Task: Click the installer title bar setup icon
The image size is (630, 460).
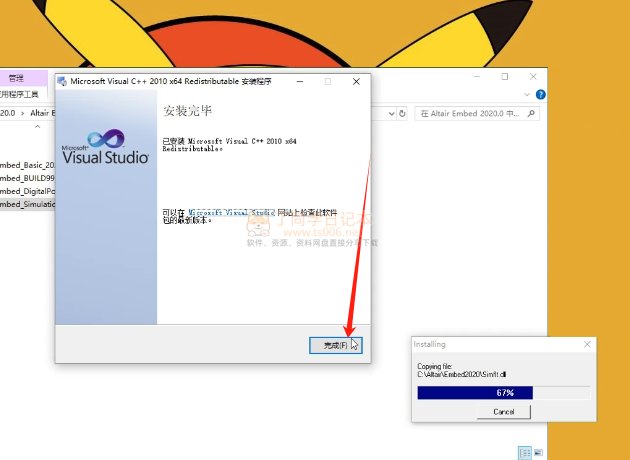Action: click(62, 82)
